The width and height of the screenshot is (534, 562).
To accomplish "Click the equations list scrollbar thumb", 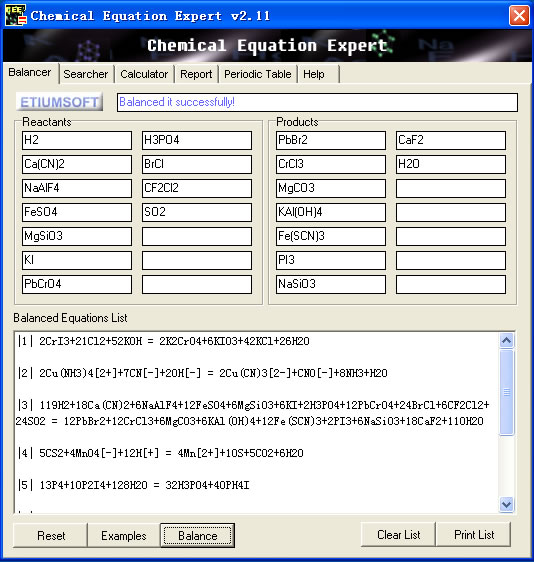I will [506, 392].
